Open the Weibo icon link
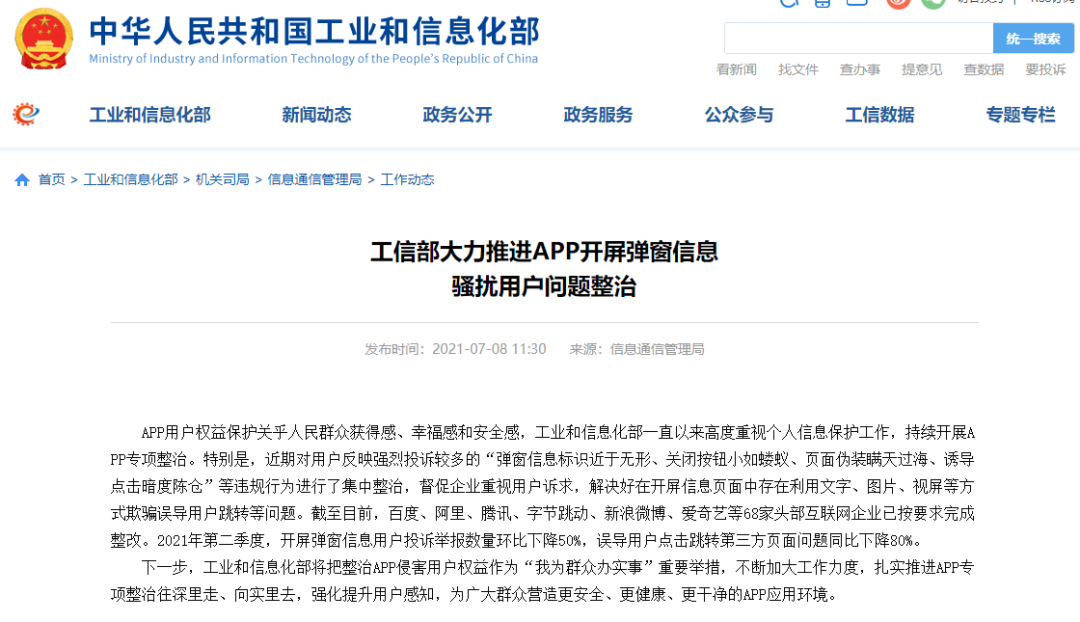Viewport: 1080px width, 622px height. (898, 3)
